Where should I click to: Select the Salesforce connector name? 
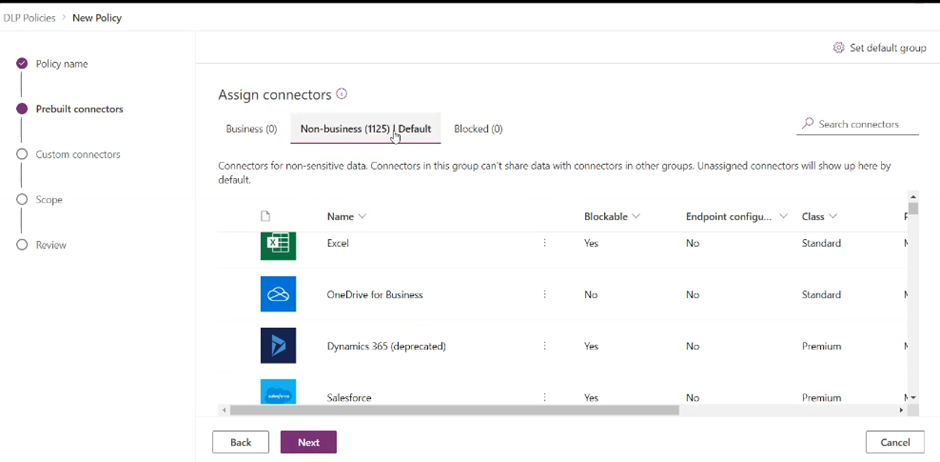tap(349, 398)
